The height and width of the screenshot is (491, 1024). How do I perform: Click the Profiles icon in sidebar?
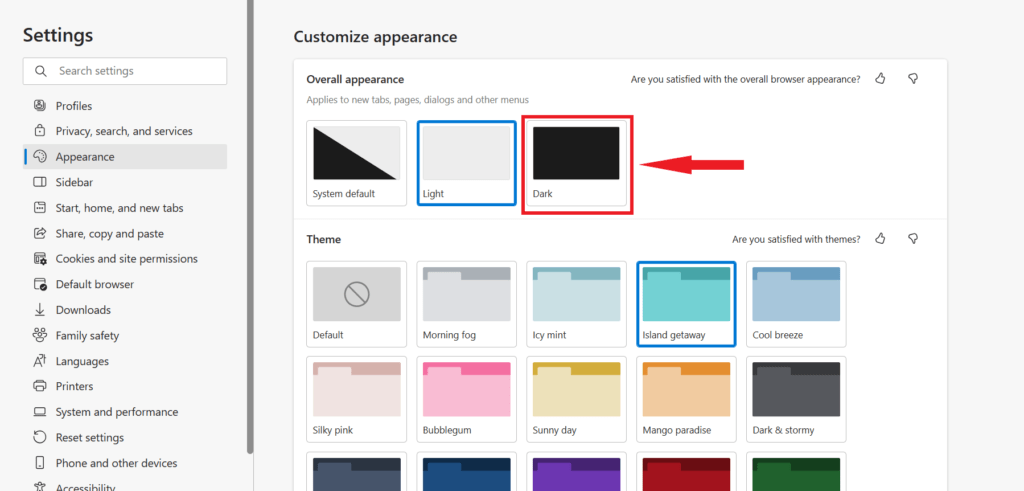tap(40, 106)
